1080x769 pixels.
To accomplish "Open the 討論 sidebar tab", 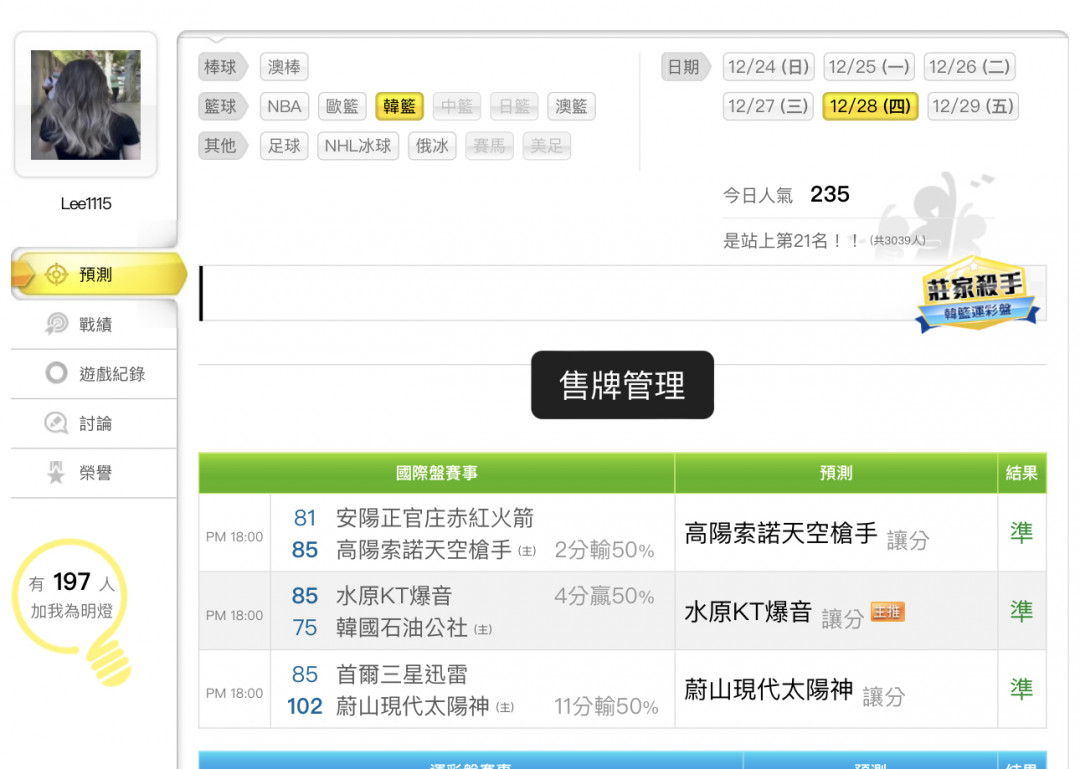I will [x=94, y=423].
